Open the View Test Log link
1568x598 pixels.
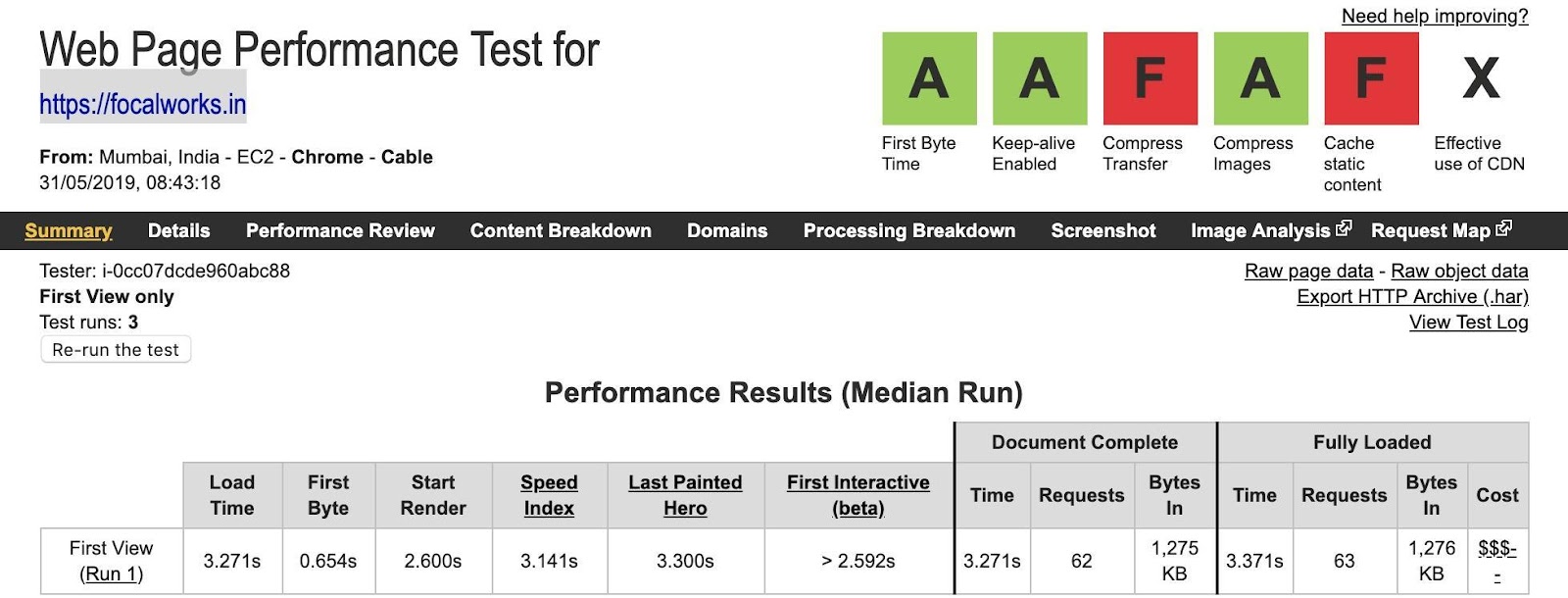1468,322
